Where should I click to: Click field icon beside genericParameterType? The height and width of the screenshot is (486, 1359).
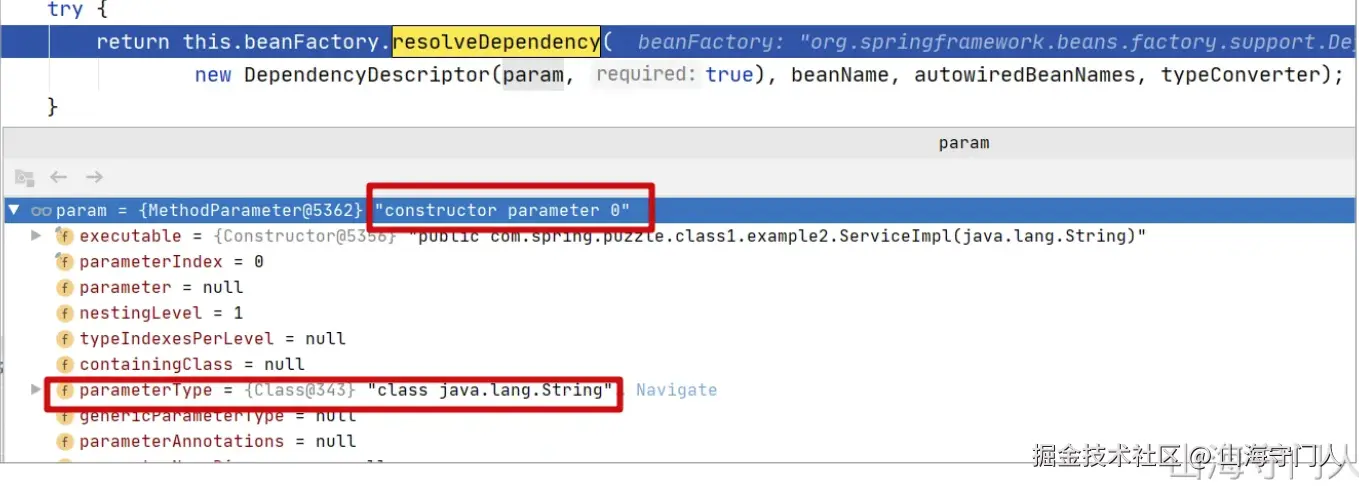pos(64,415)
